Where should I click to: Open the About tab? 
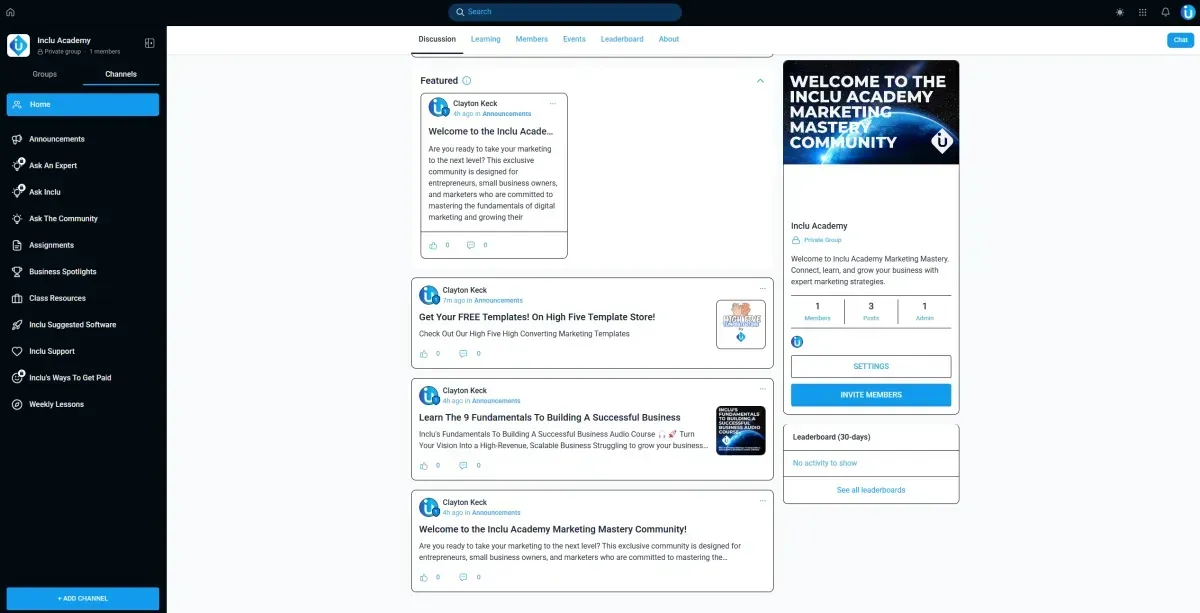point(669,39)
